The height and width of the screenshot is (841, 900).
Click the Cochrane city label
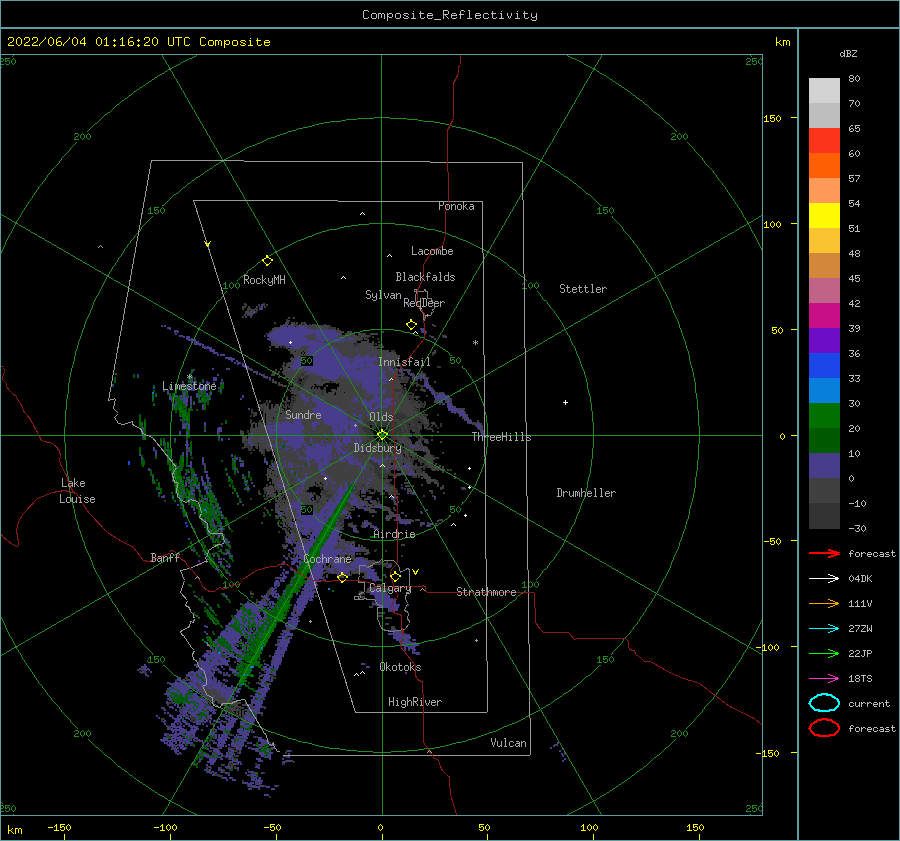pyautogui.click(x=327, y=559)
